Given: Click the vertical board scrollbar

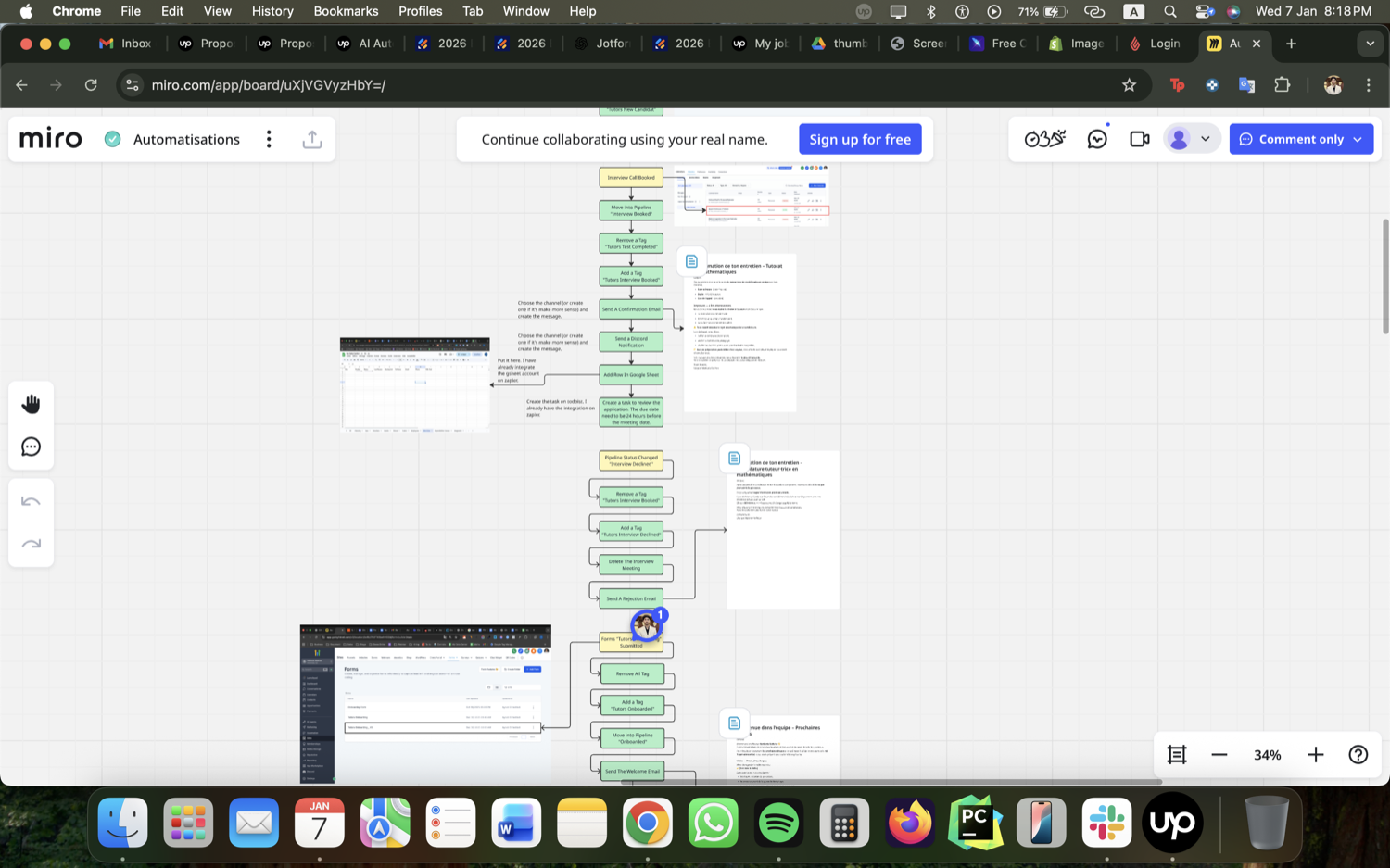Looking at the screenshot, I should click(1385, 276).
